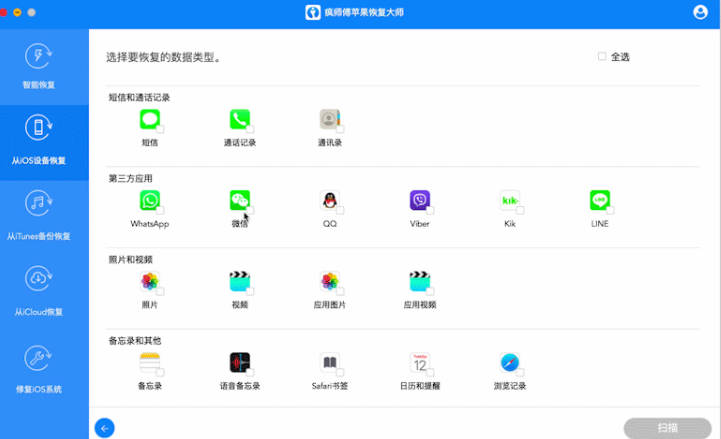Choose the 微信 WeChat icon
This screenshot has height=439, width=721.
pyautogui.click(x=240, y=200)
